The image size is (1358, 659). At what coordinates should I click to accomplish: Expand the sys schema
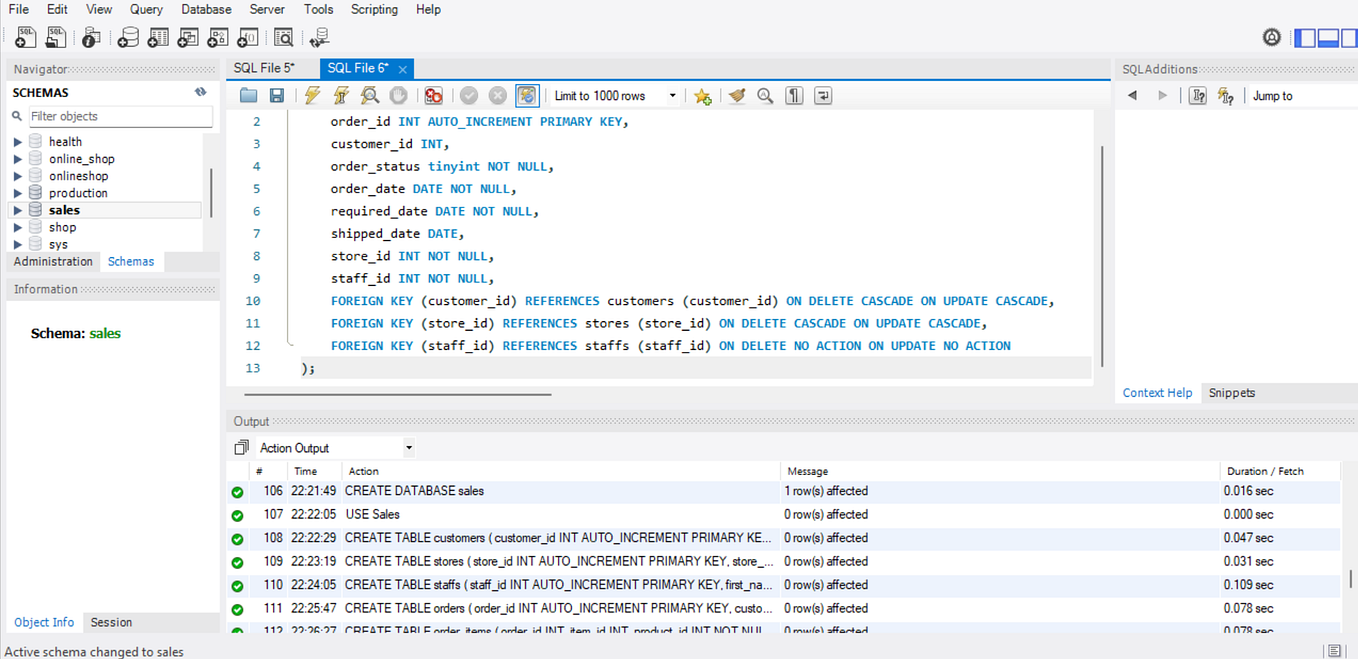point(17,244)
